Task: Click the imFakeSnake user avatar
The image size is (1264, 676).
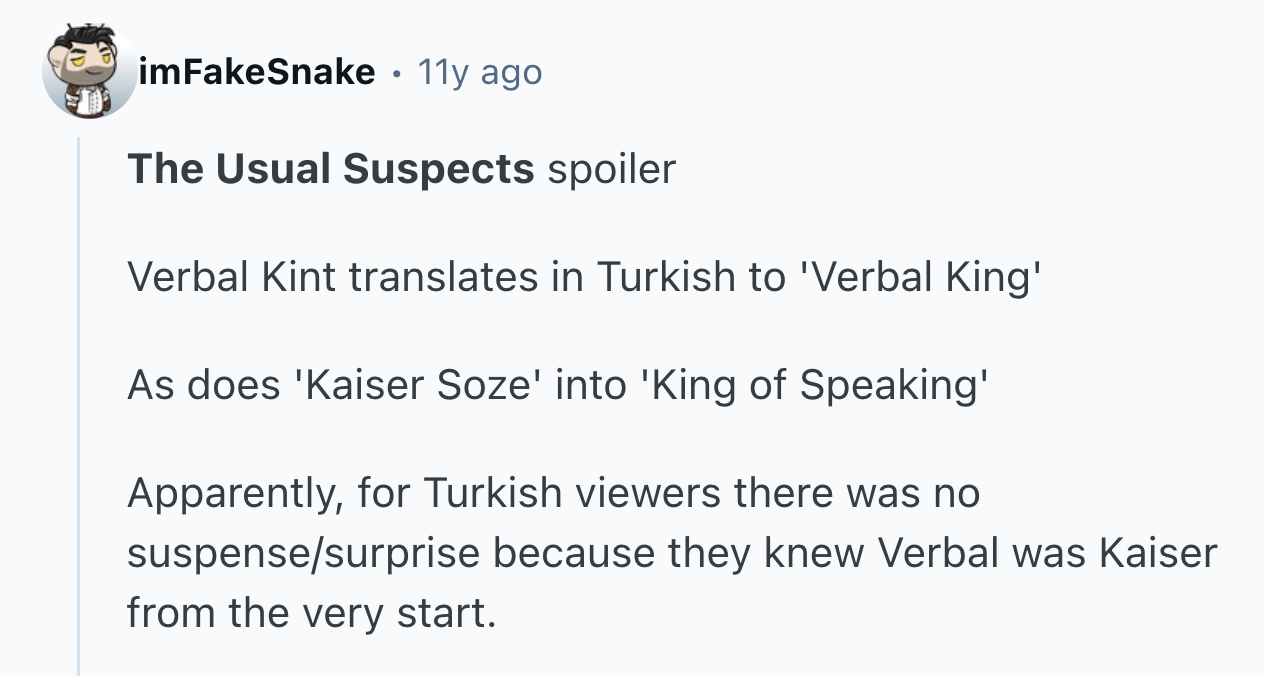Action: tap(90, 71)
